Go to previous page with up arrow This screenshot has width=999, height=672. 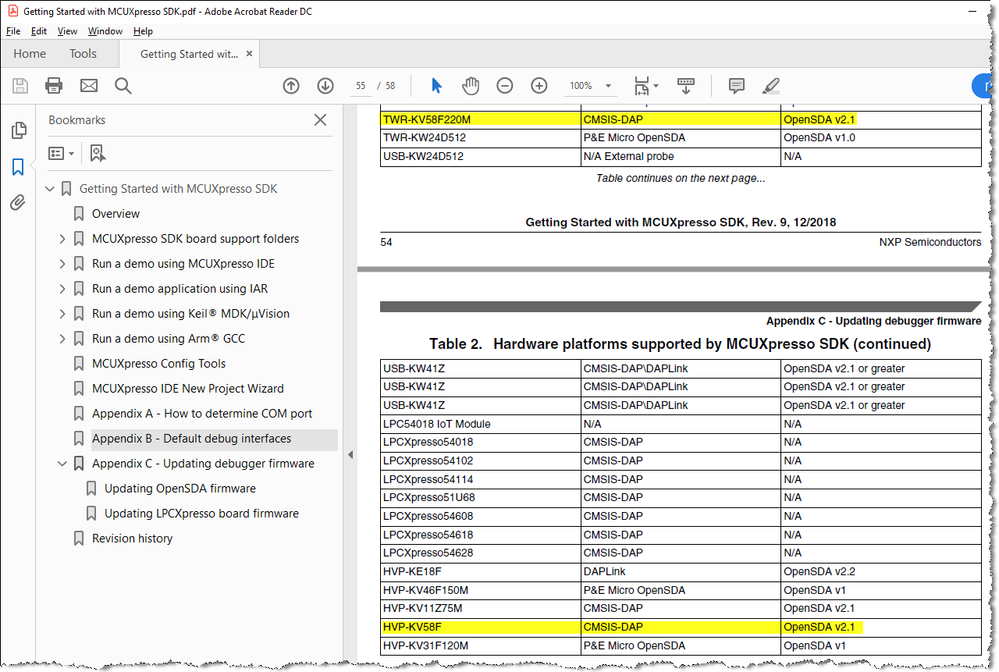click(x=291, y=86)
